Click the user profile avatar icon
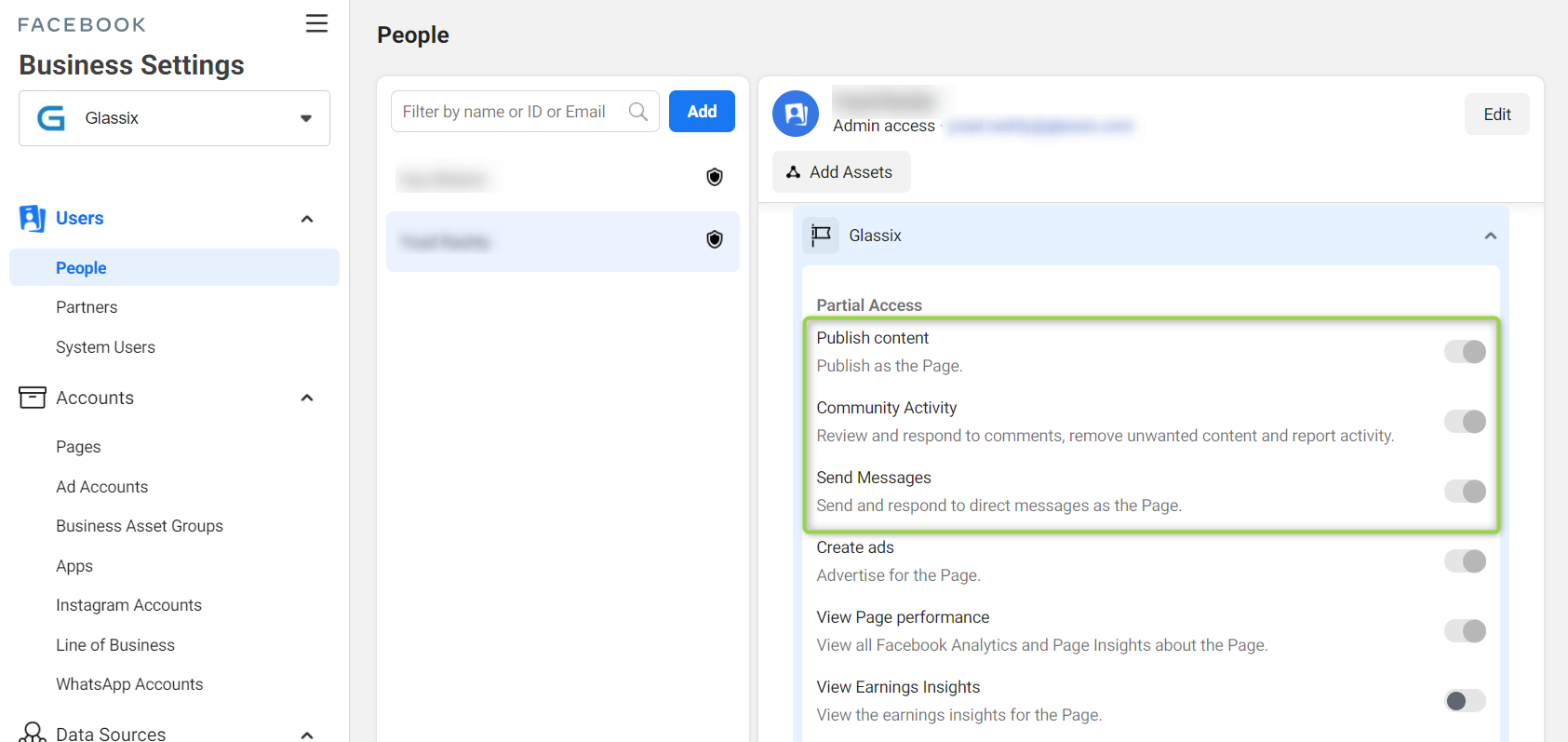The height and width of the screenshot is (742, 1568). (796, 114)
